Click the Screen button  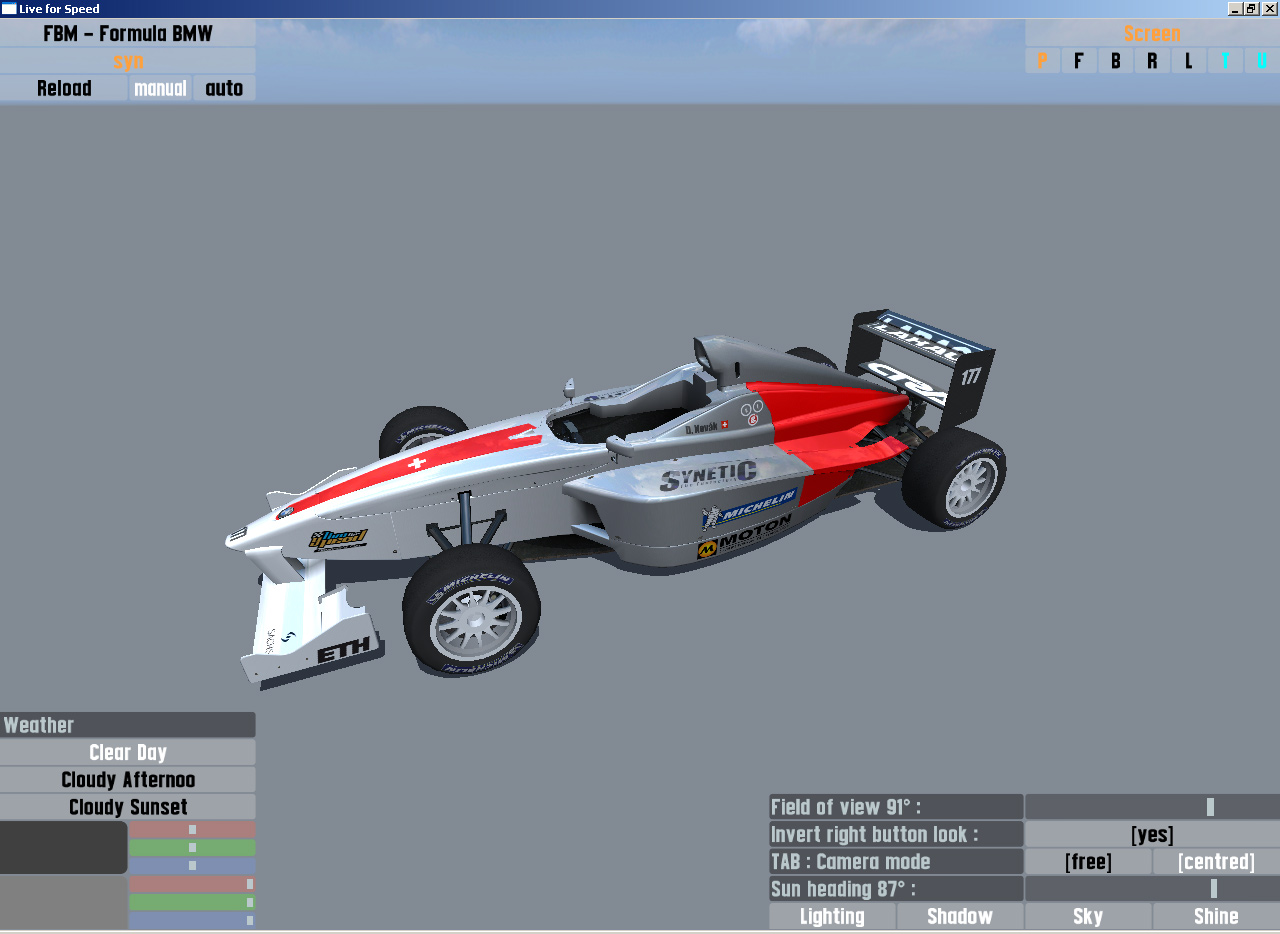tap(1152, 33)
